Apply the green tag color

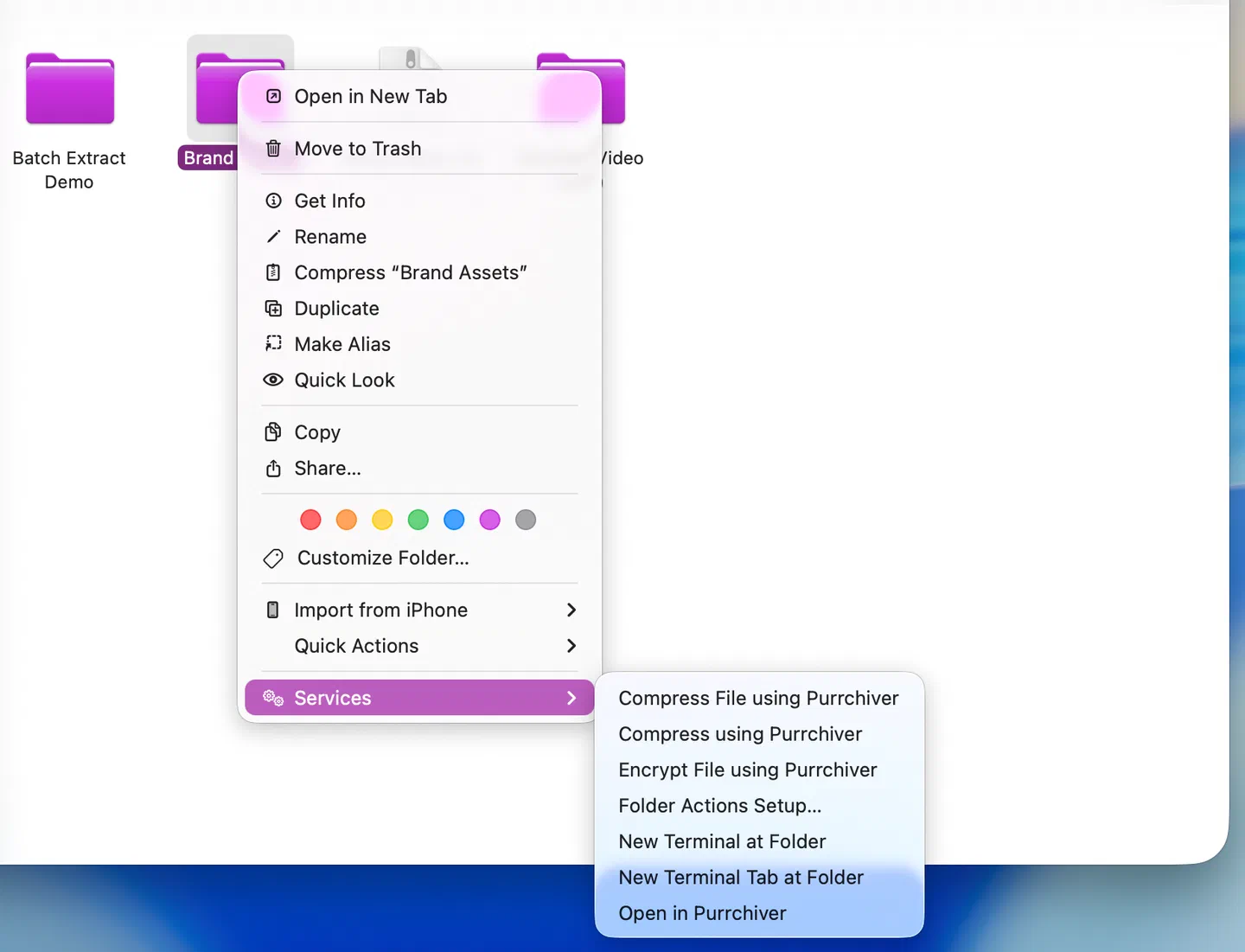click(x=418, y=520)
